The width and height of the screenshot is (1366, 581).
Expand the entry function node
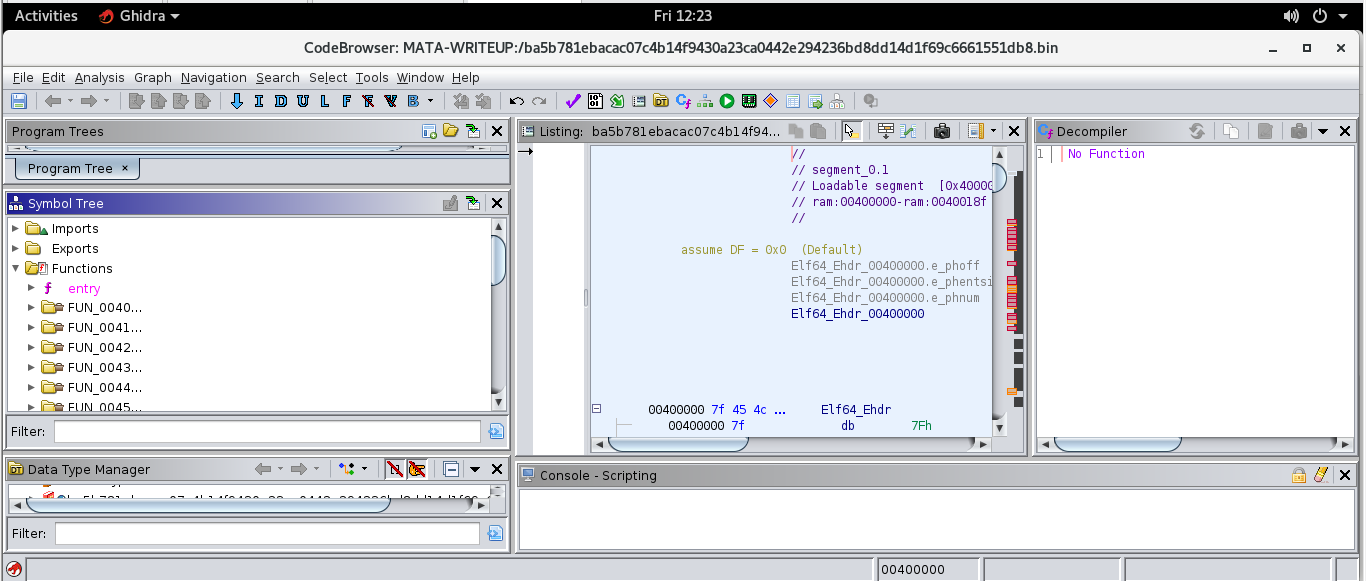pyautogui.click(x=31, y=288)
